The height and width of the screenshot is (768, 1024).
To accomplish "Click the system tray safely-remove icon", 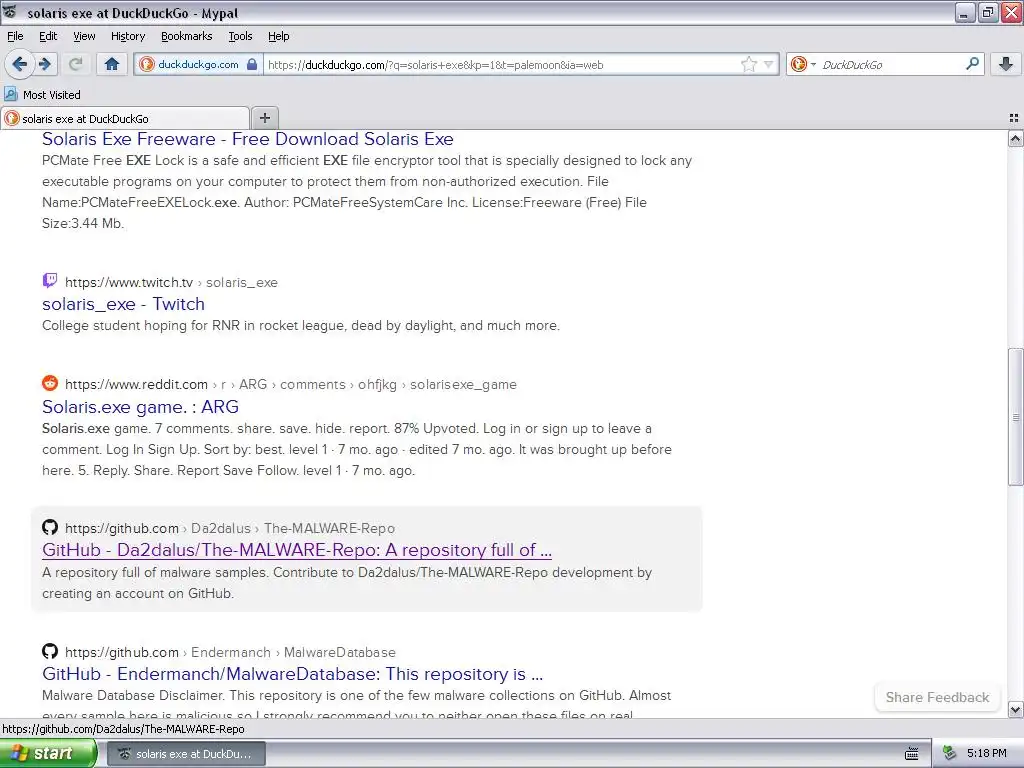I will 949,753.
